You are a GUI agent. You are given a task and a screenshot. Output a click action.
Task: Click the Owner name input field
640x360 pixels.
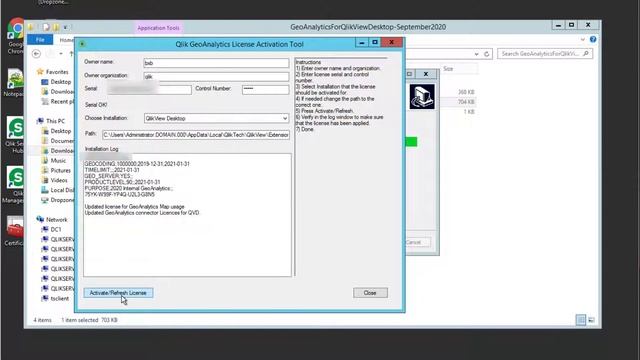(x=216, y=63)
